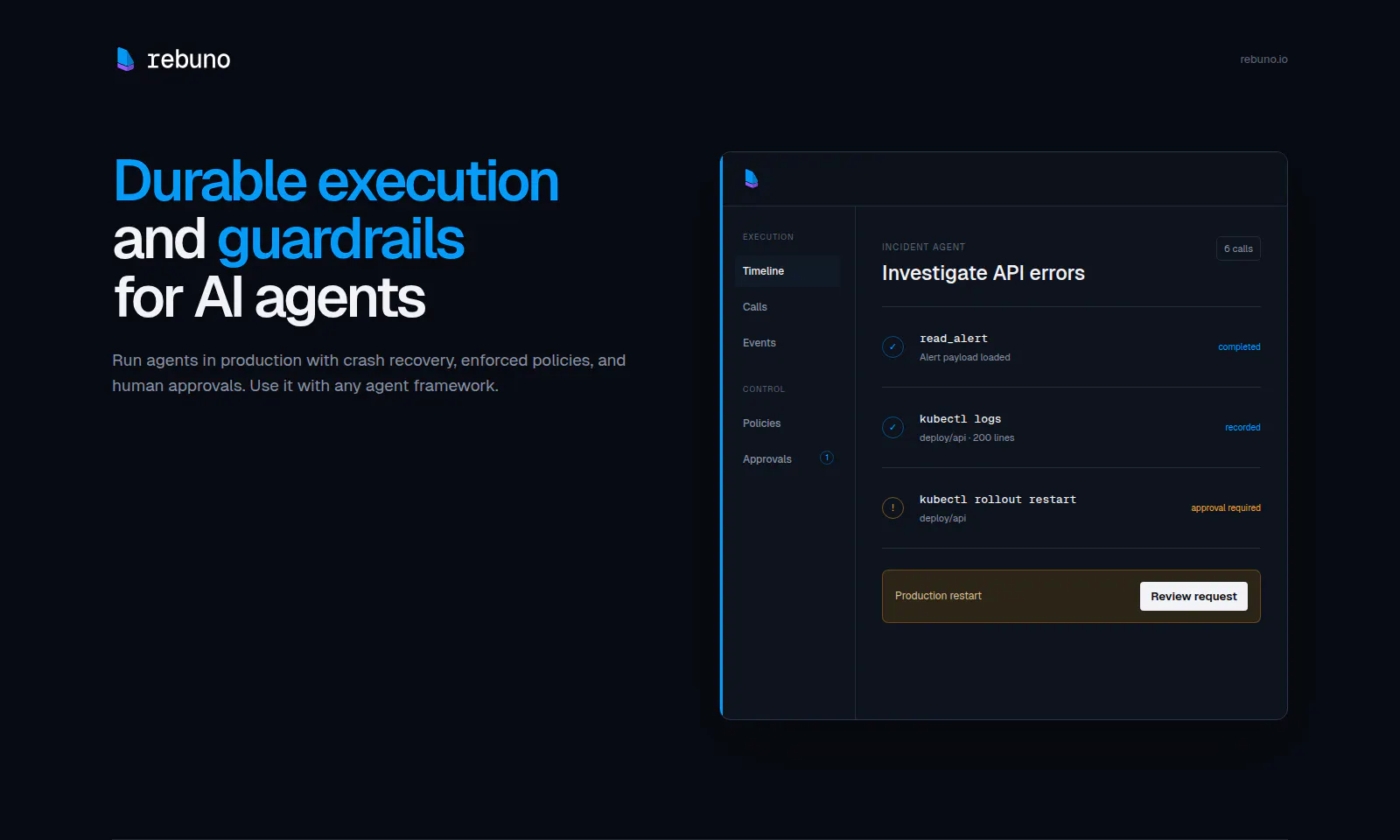Click 'Alert payload loaded' description

tap(965, 357)
